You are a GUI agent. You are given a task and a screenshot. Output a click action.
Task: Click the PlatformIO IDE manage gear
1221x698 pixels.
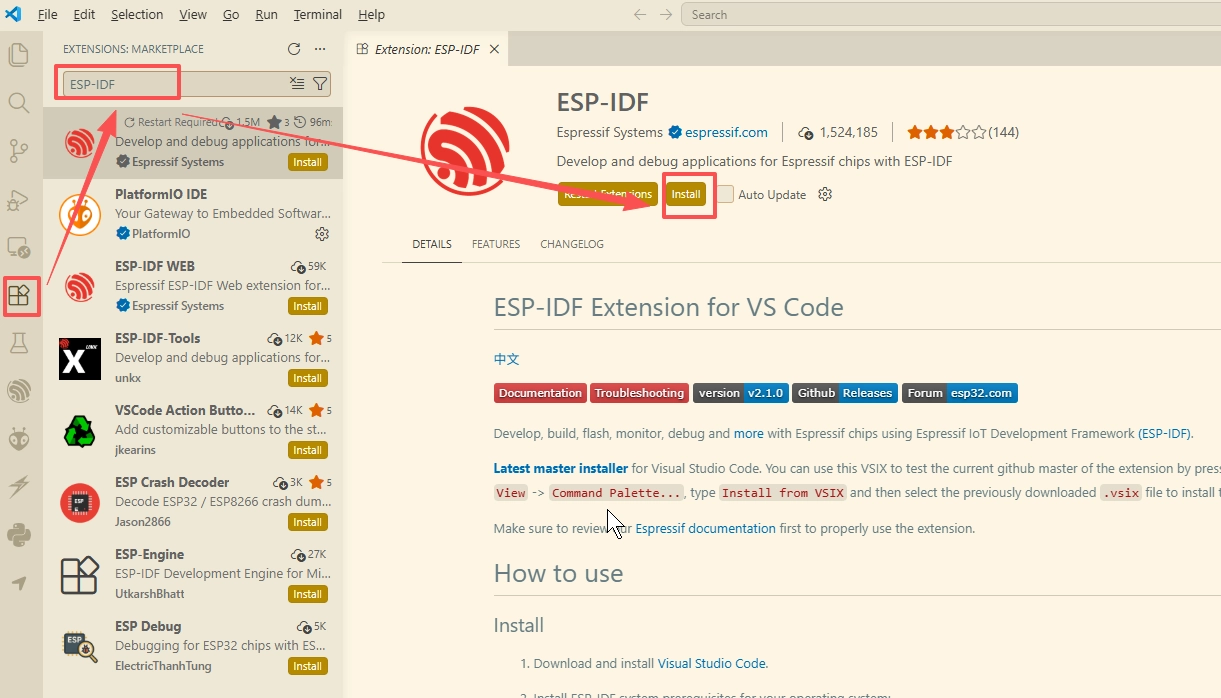pos(322,234)
